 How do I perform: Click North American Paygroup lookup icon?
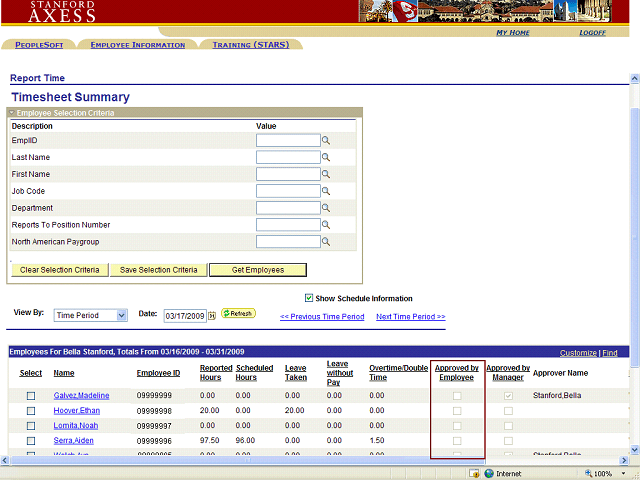pos(326,242)
